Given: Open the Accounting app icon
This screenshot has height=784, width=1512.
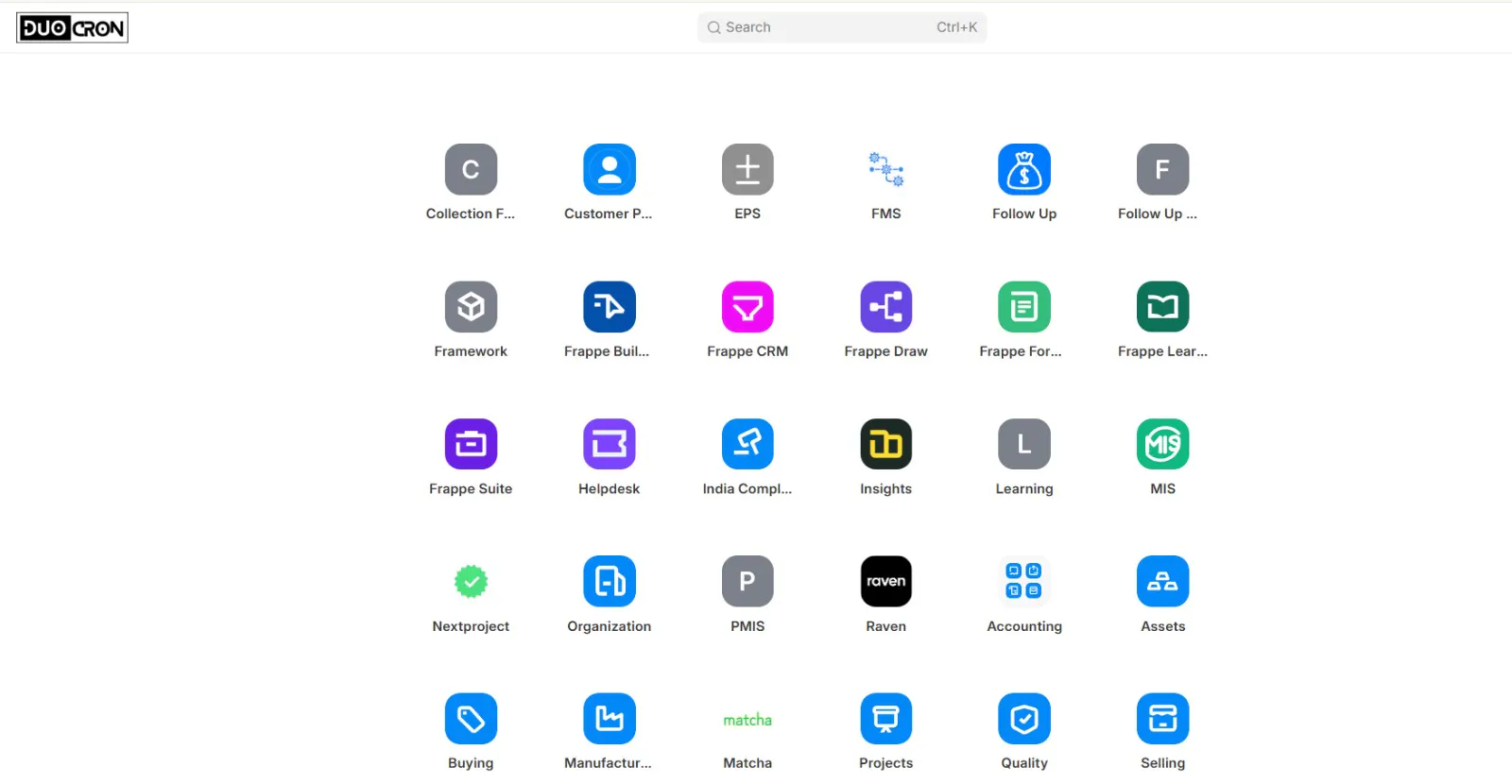Looking at the screenshot, I should [1024, 582].
